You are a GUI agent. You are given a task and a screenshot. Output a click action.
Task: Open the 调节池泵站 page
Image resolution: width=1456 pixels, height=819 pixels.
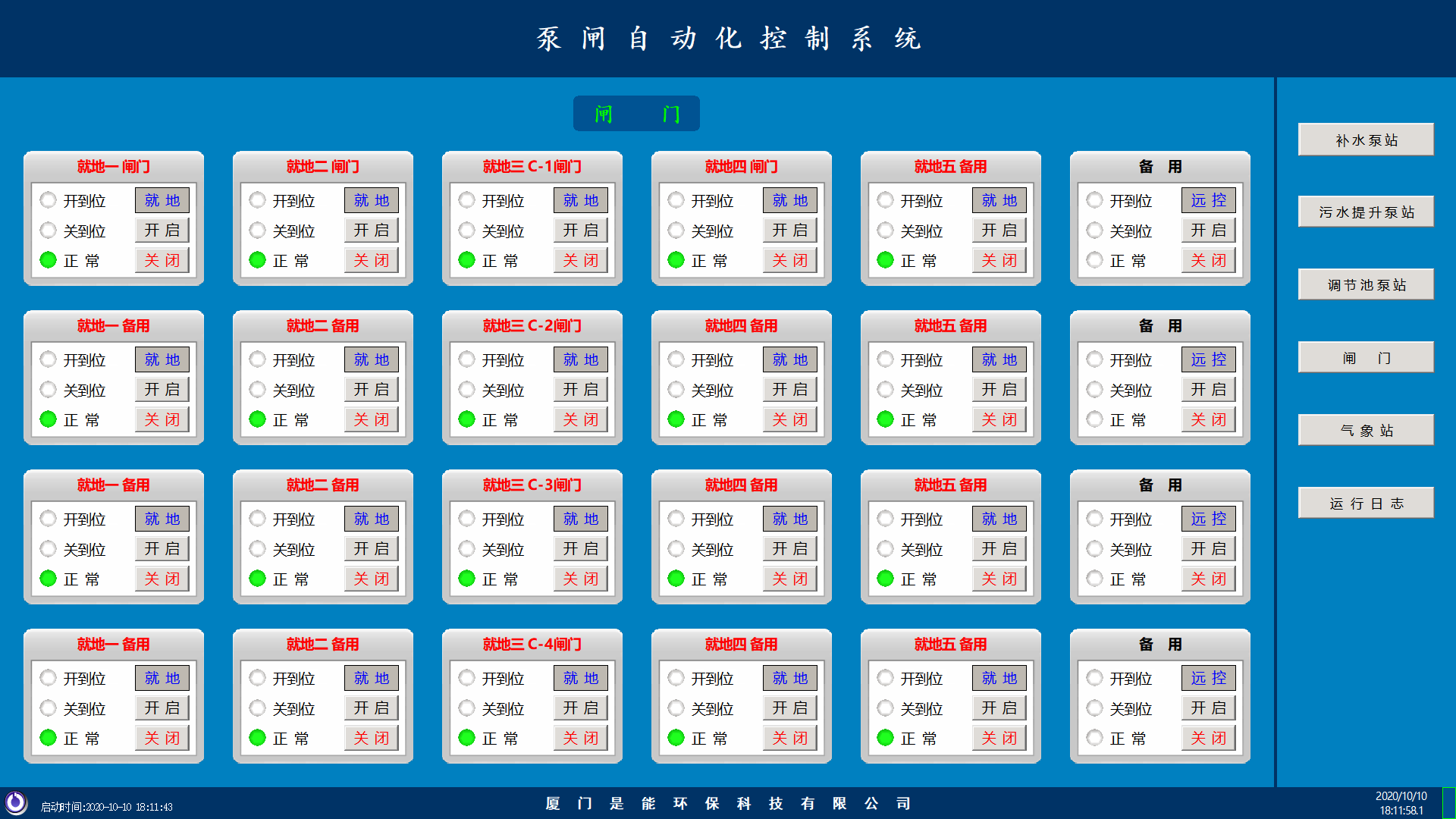[1365, 284]
